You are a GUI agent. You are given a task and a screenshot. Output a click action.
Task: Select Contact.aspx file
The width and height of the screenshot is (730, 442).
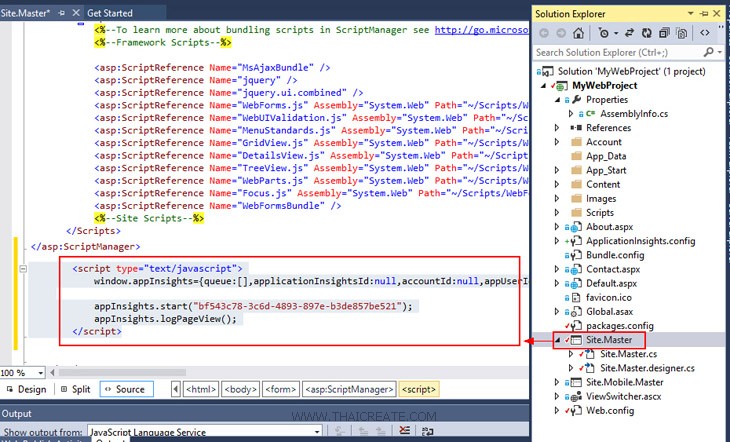pyautogui.click(x=613, y=269)
